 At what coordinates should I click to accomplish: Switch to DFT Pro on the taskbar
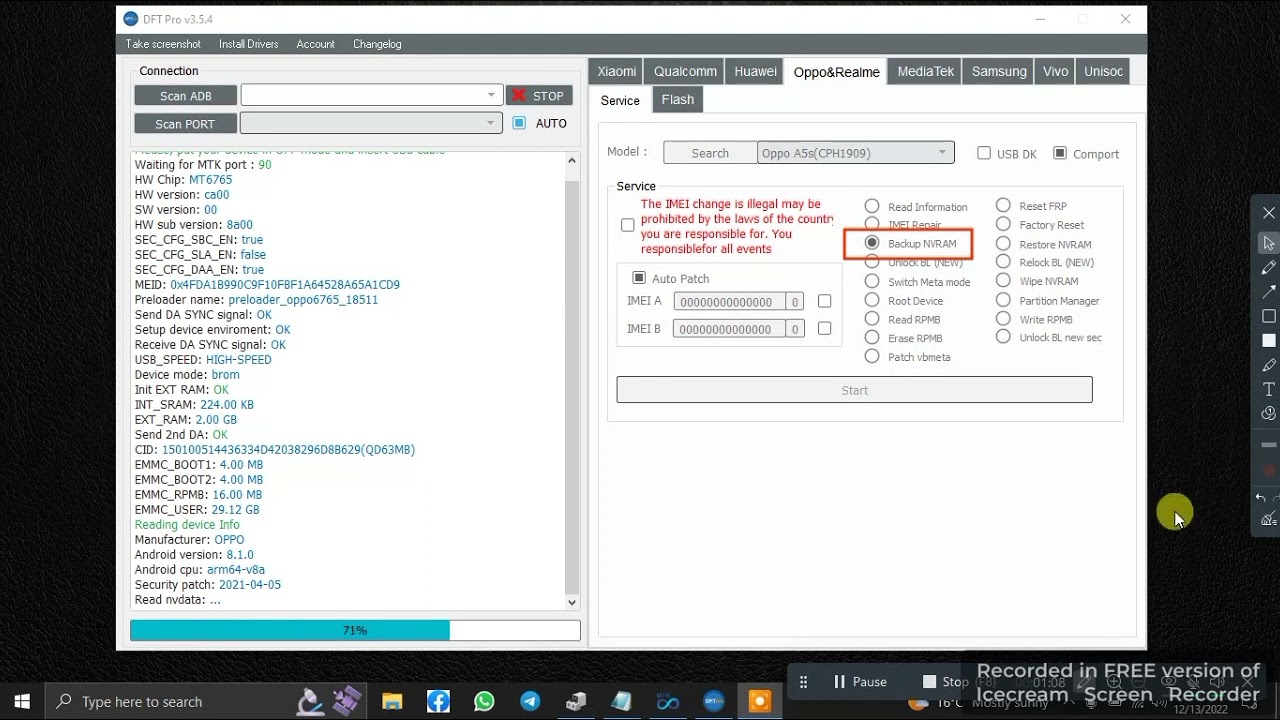[714, 702]
